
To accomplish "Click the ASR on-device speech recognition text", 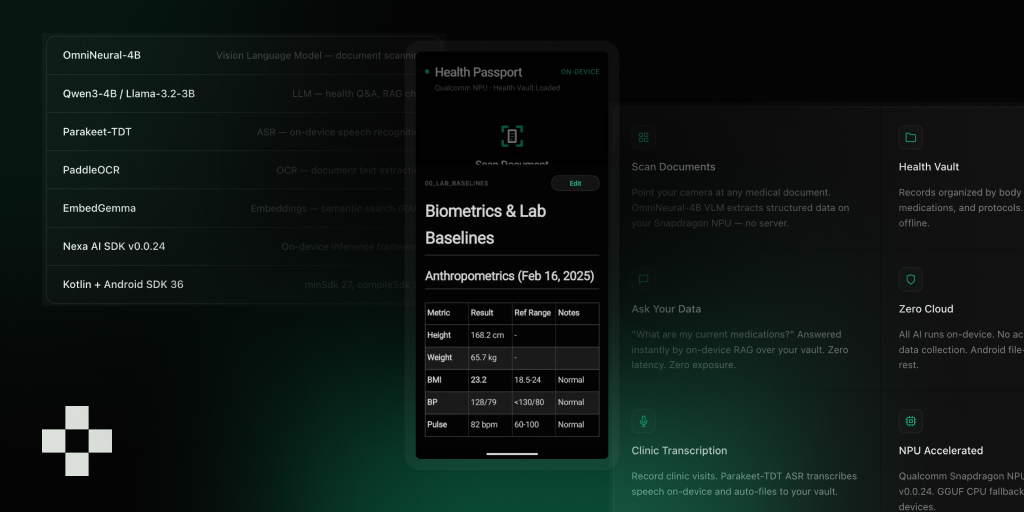I will coord(336,132).
